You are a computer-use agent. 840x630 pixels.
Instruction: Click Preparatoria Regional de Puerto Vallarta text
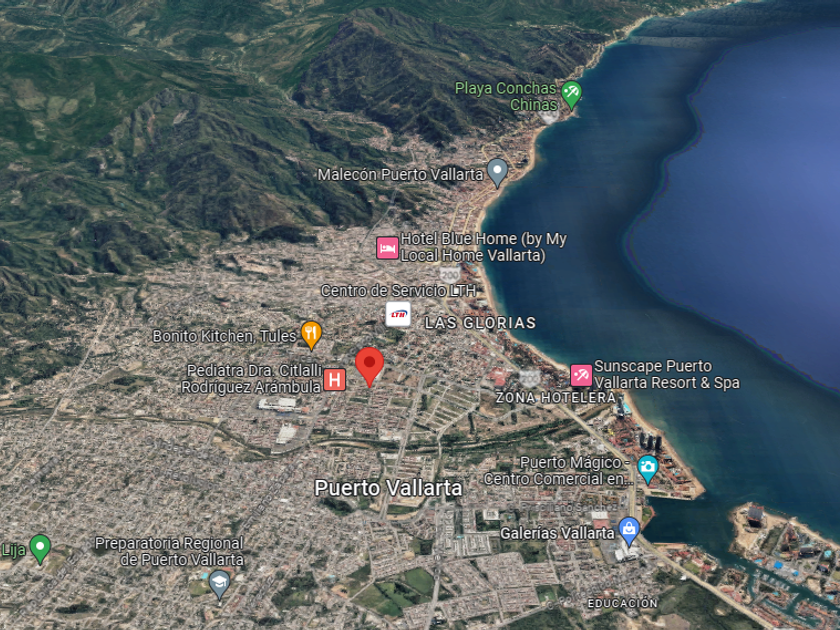pos(169,551)
